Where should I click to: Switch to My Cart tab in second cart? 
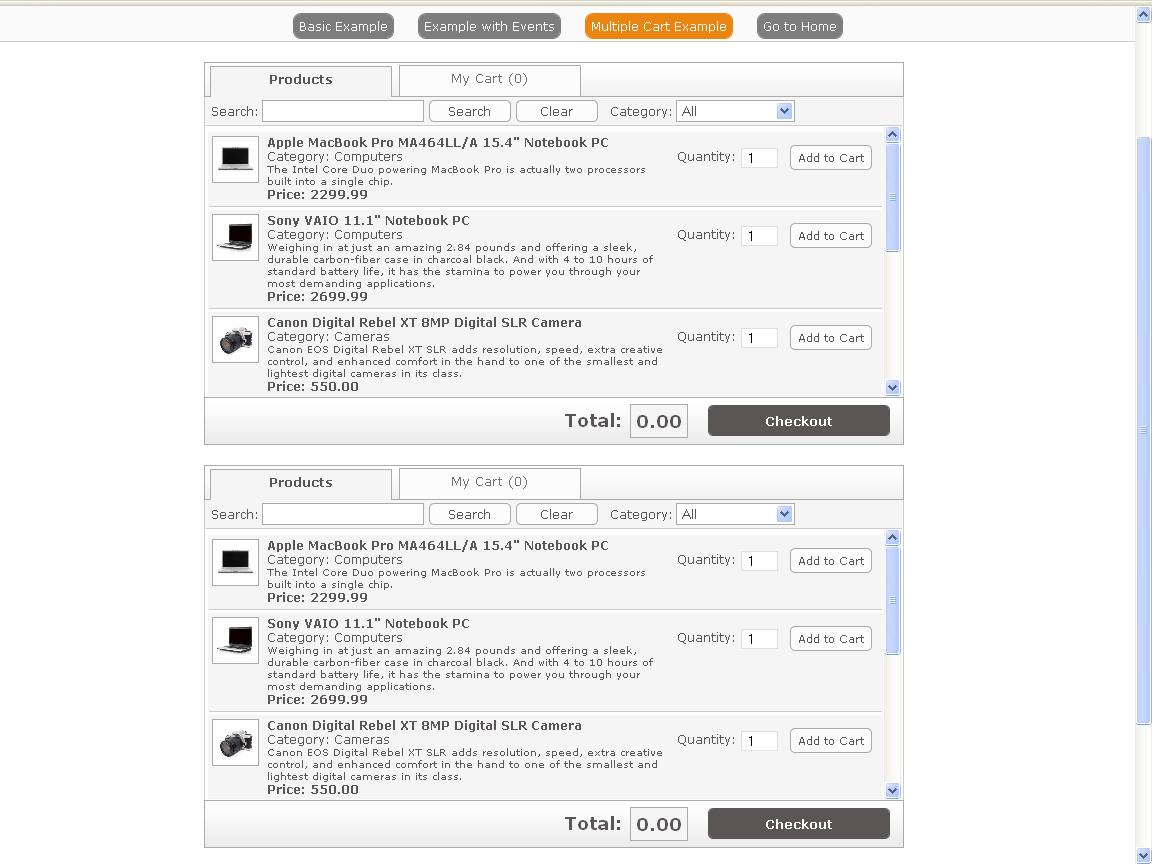pos(489,482)
